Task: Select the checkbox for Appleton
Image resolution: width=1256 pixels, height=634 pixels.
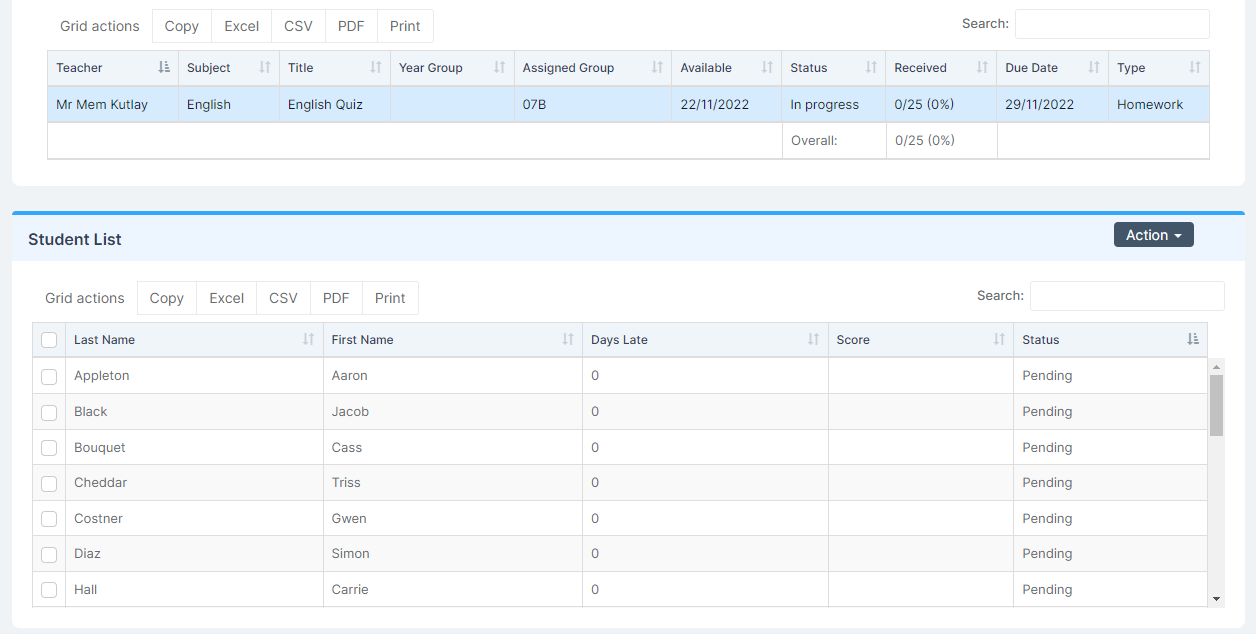Action: pyautogui.click(x=49, y=377)
